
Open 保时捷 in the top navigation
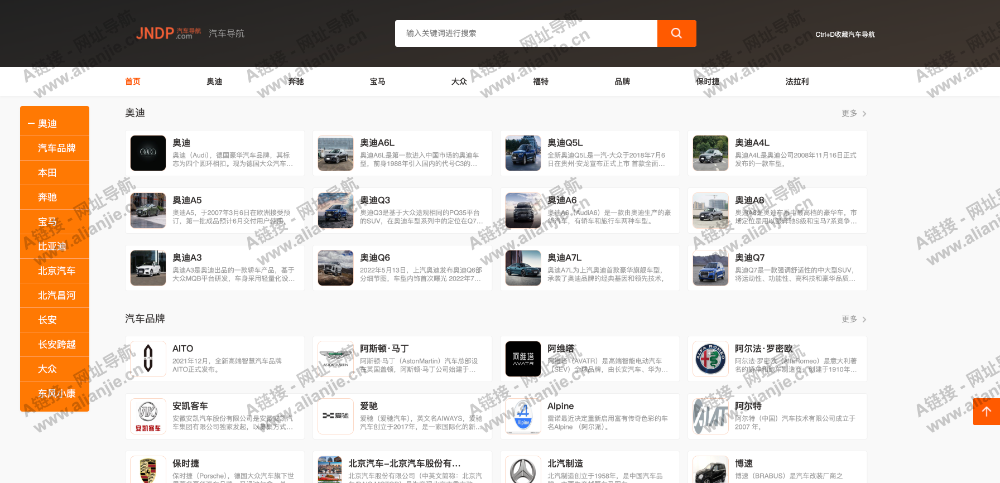pyautogui.click(x=708, y=82)
